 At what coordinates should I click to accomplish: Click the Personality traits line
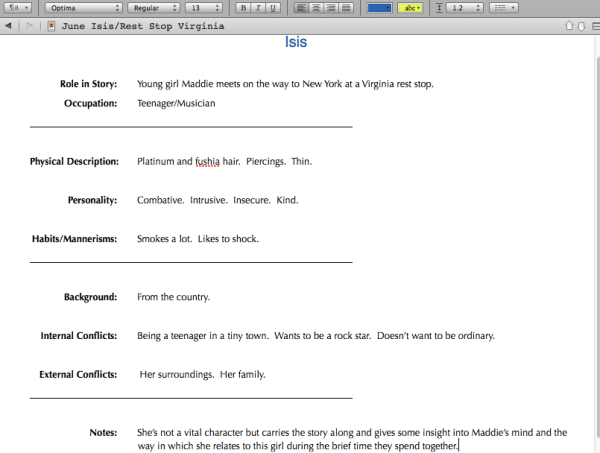pyautogui.click(x=218, y=200)
